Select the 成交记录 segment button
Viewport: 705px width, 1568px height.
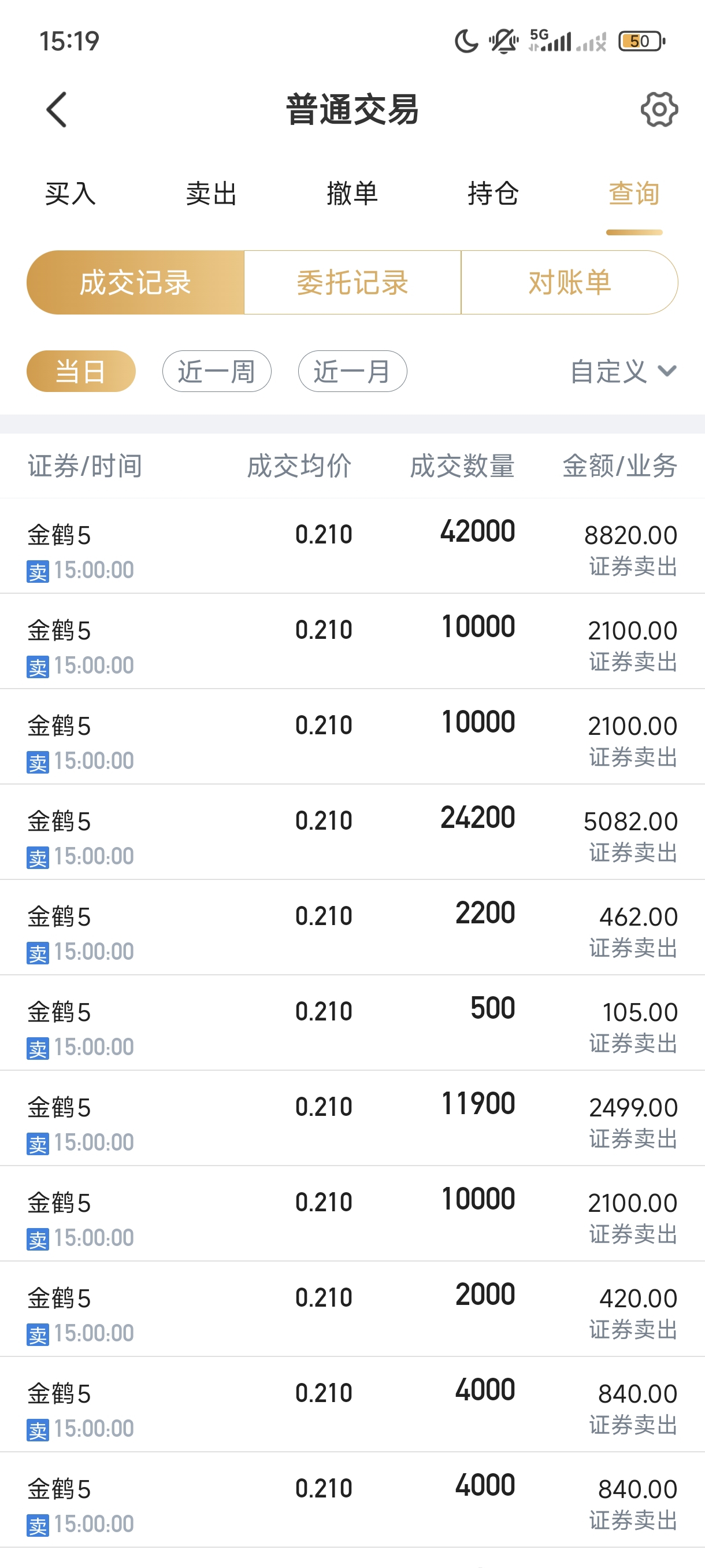(x=135, y=282)
